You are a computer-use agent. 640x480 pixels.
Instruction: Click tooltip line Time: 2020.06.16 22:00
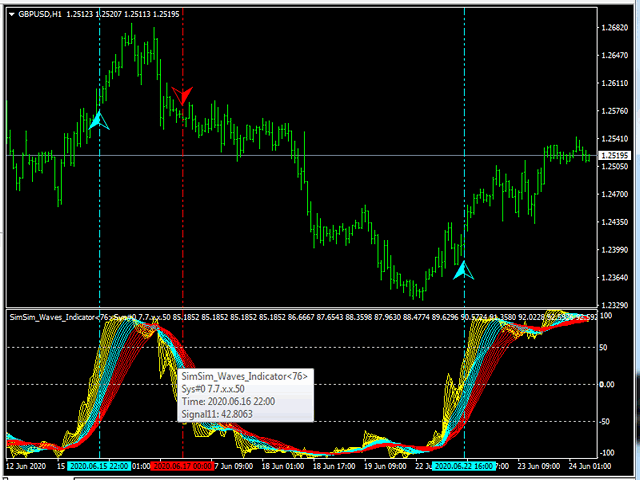point(228,401)
